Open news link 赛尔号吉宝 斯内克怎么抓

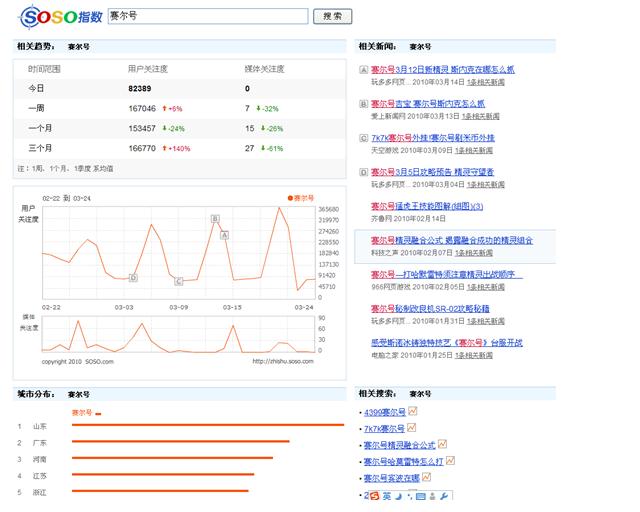coord(428,104)
